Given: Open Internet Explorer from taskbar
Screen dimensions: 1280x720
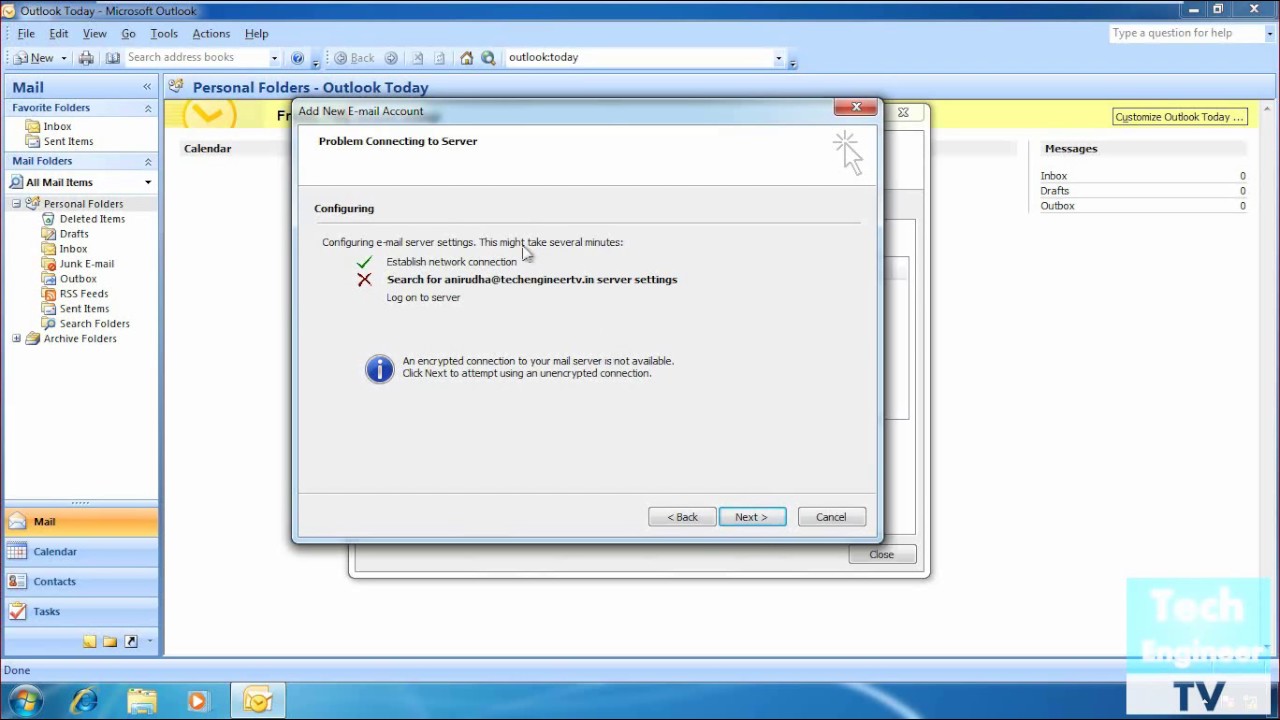Looking at the screenshot, I should 84,700.
